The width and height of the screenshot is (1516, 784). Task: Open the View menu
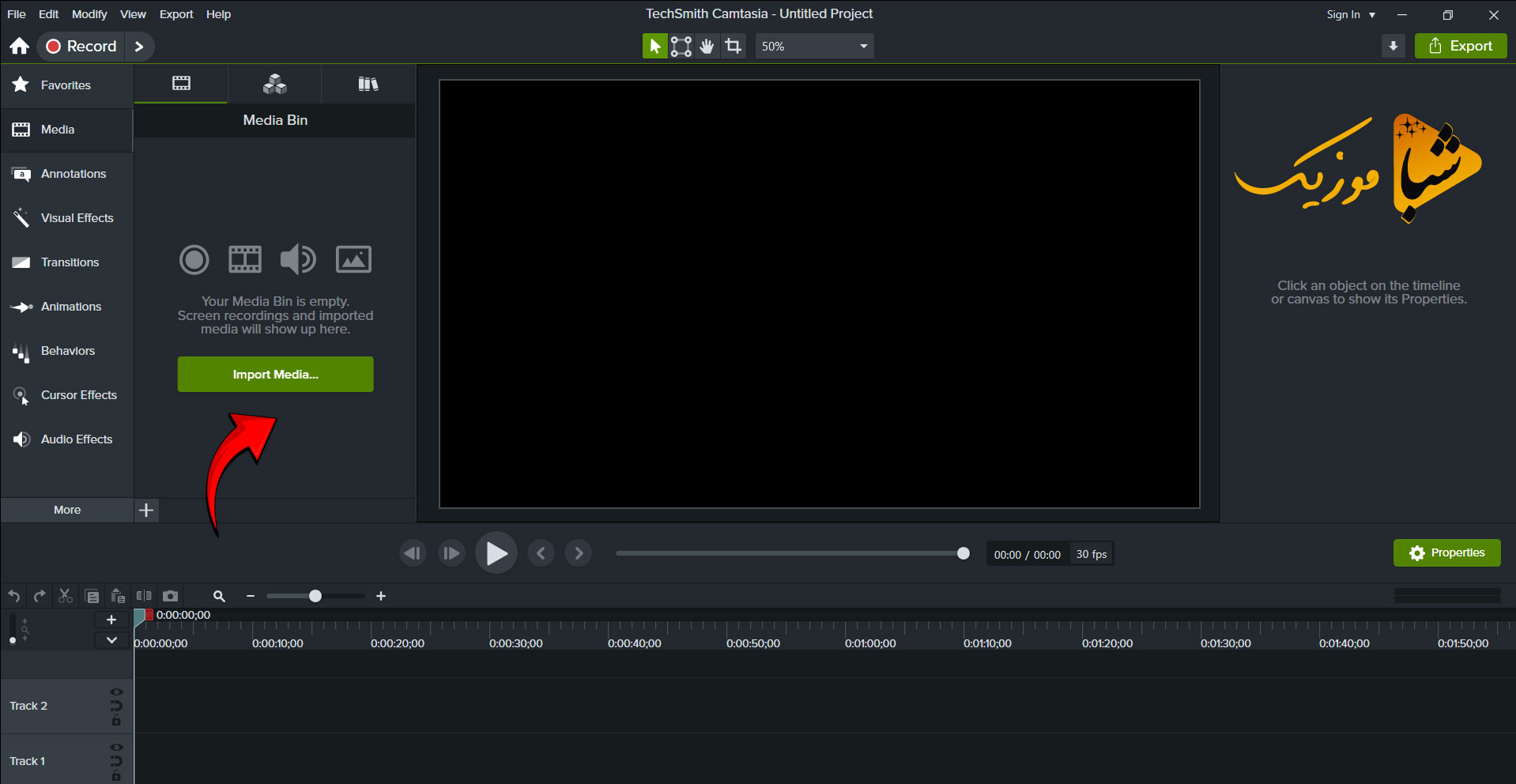tap(133, 14)
